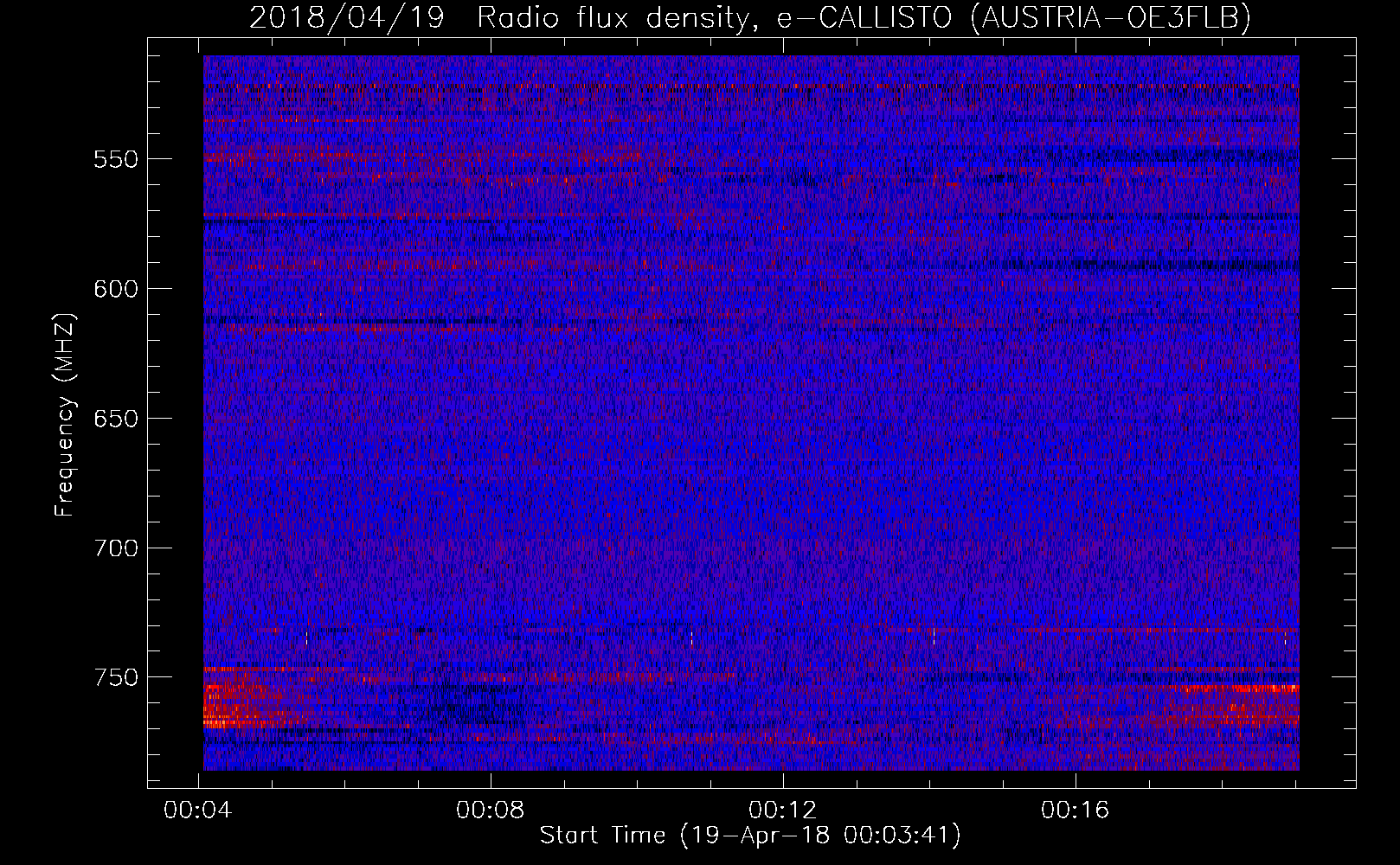
Task: Click the plot title '2018/04/19 Radio flux density'
Action: point(499,17)
